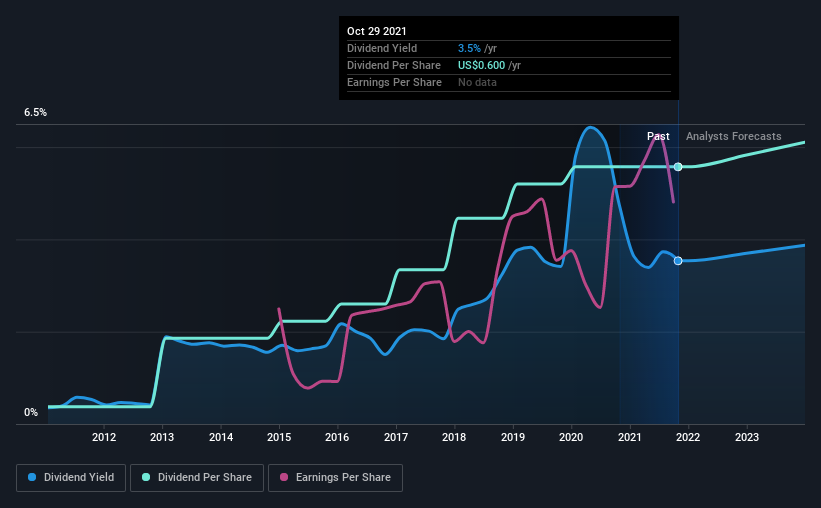Click the pink Earnings Per Share legend dot
The width and height of the screenshot is (821, 508).
tap(284, 477)
